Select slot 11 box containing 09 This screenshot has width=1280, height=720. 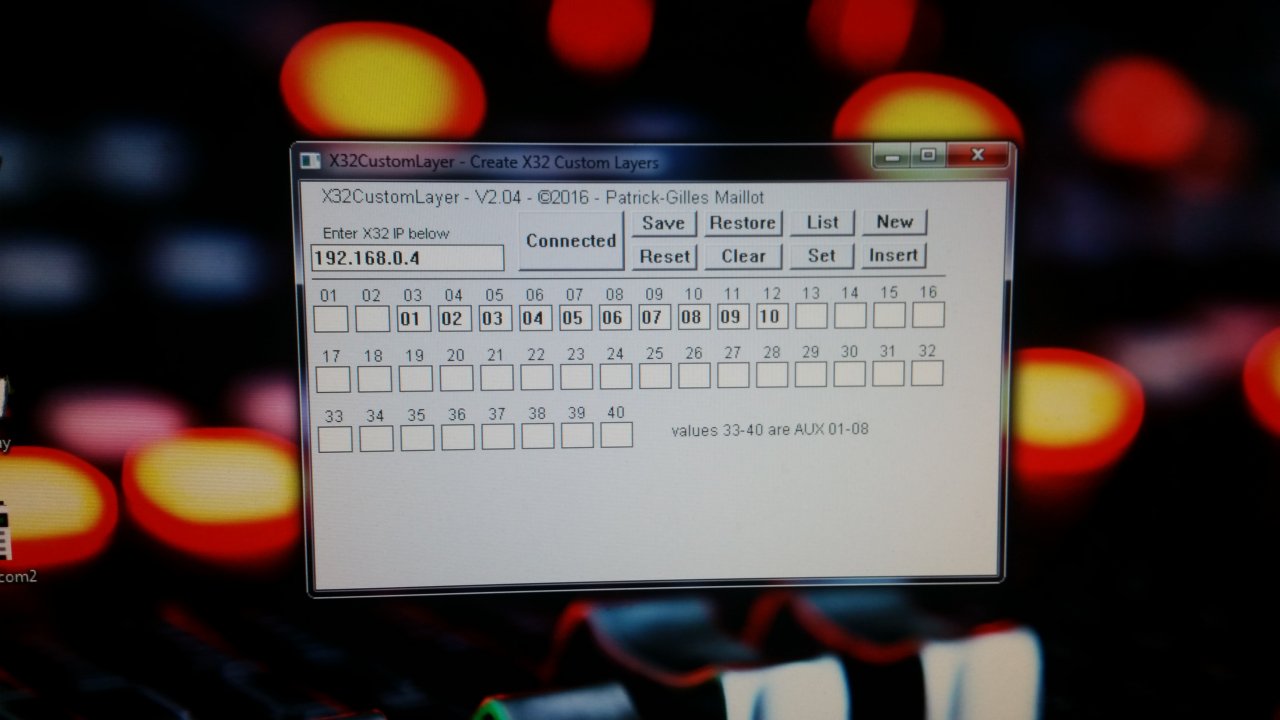click(733, 317)
